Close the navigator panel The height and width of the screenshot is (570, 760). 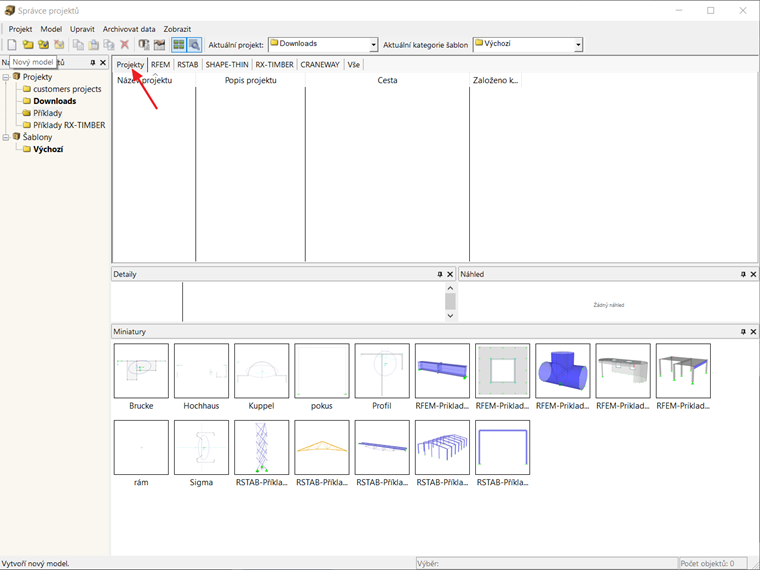tap(103, 63)
